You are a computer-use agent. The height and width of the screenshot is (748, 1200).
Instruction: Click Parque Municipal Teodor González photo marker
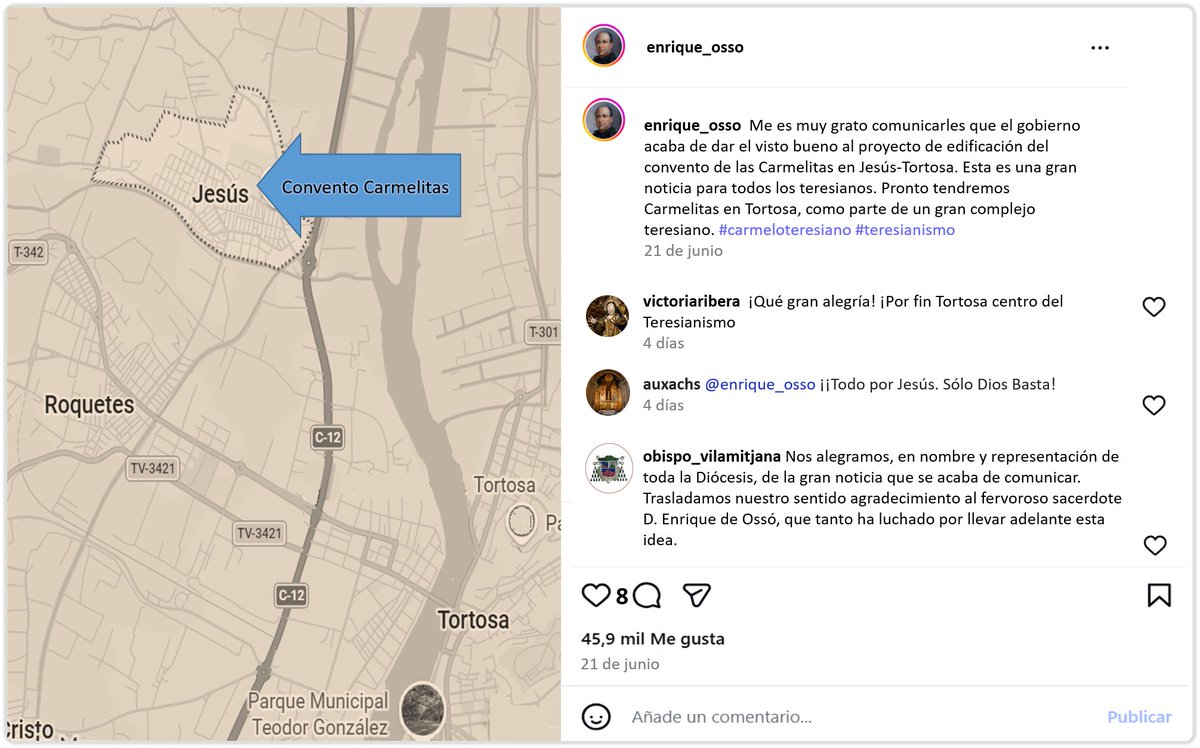[423, 709]
